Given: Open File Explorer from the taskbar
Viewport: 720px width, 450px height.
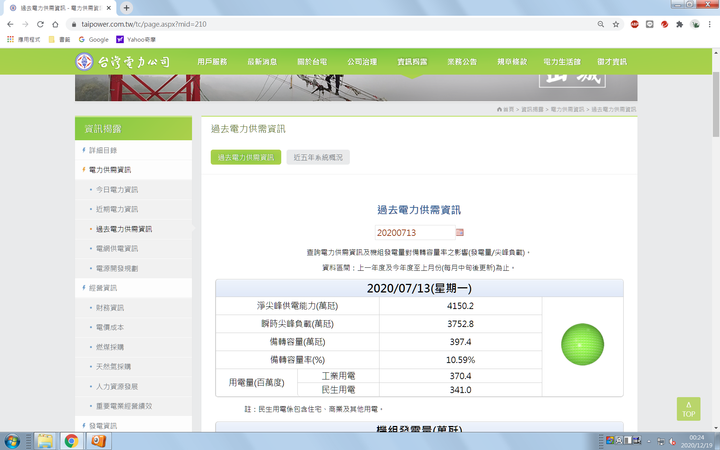Looking at the screenshot, I should click(x=45, y=442).
